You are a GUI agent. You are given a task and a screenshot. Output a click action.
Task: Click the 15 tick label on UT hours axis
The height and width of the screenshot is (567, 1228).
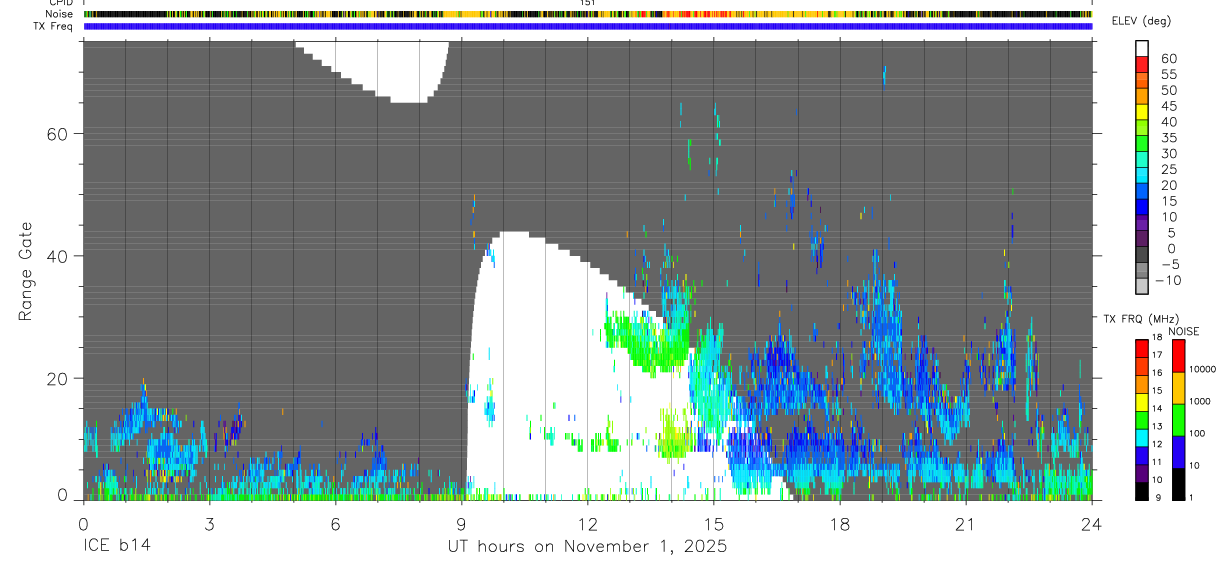pyautogui.click(x=713, y=523)
